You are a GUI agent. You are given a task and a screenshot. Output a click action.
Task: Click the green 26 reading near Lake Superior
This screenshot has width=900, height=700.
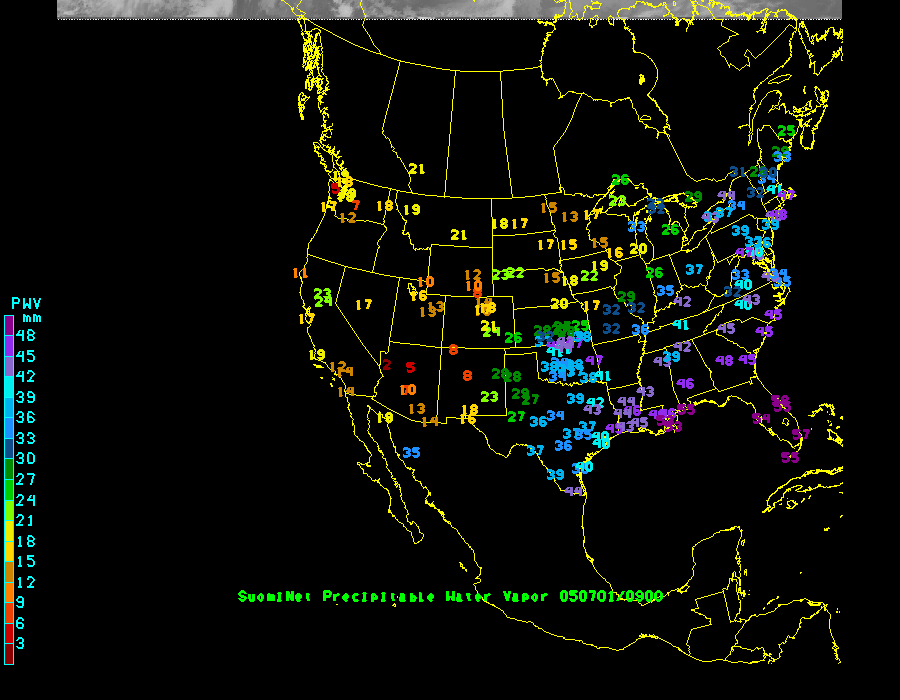click(621, 180)
